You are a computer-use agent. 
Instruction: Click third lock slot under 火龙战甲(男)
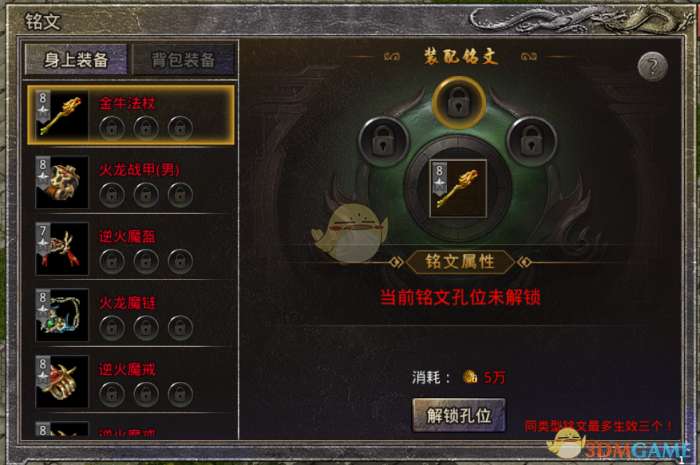coord(180,195)
